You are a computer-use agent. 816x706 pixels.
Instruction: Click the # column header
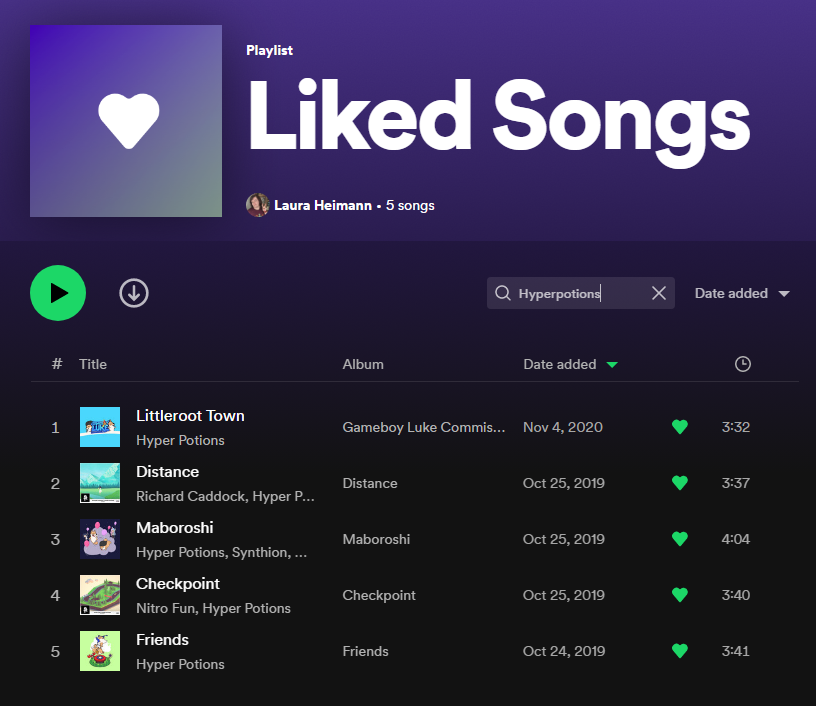tap(57, 364)
